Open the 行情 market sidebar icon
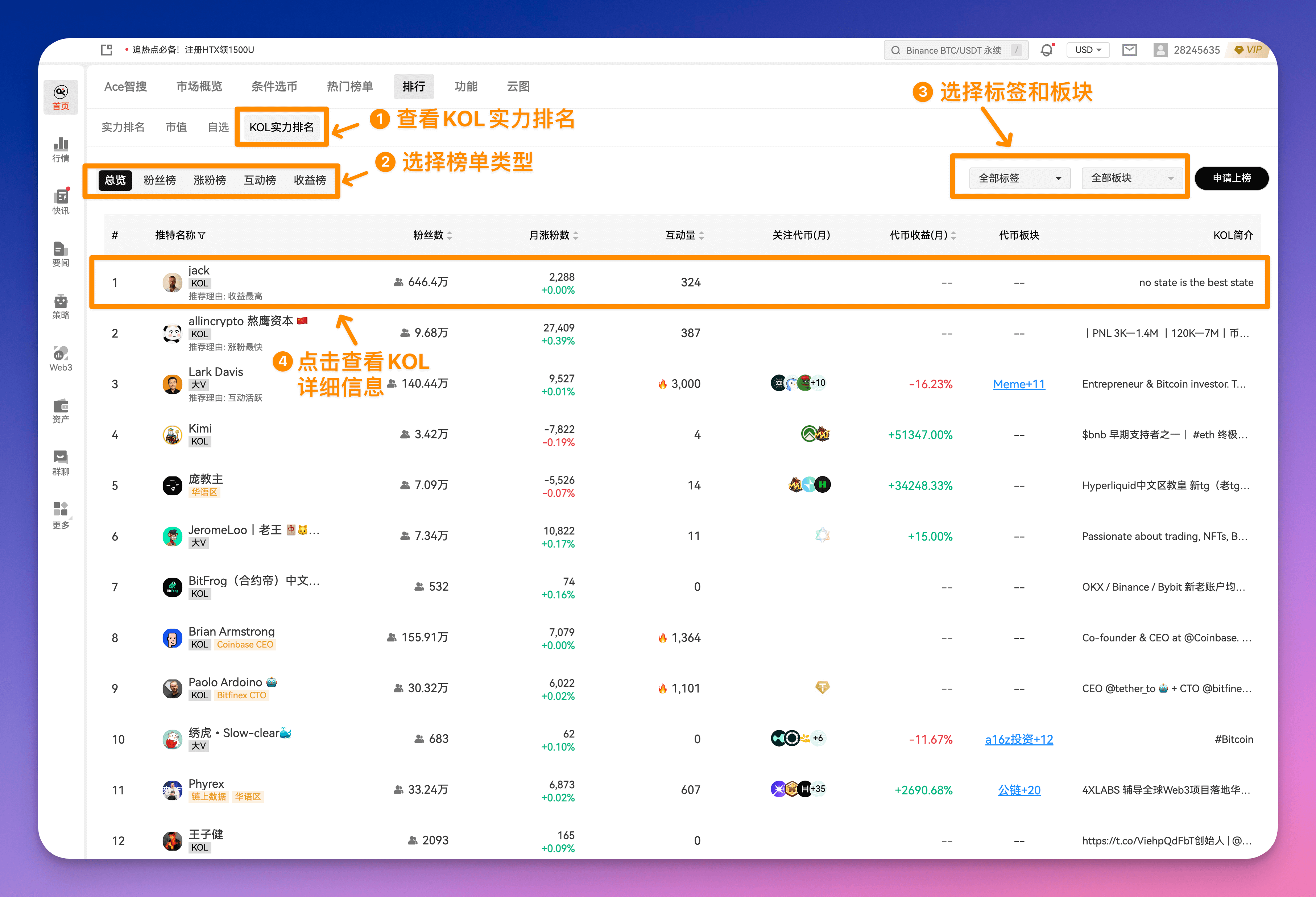The image size is (1316, 897). pyautogui.click(x=61, y=149)
